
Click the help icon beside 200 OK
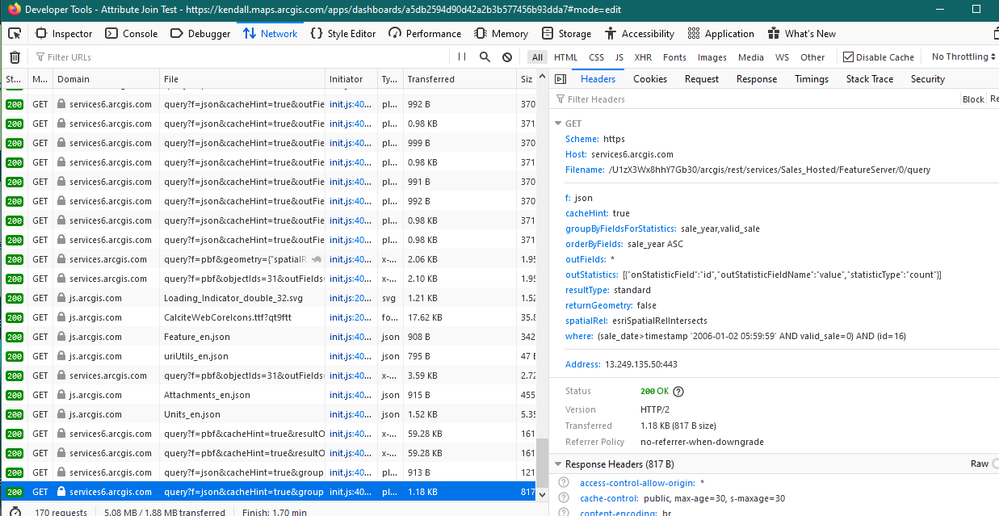pos(679,391)
